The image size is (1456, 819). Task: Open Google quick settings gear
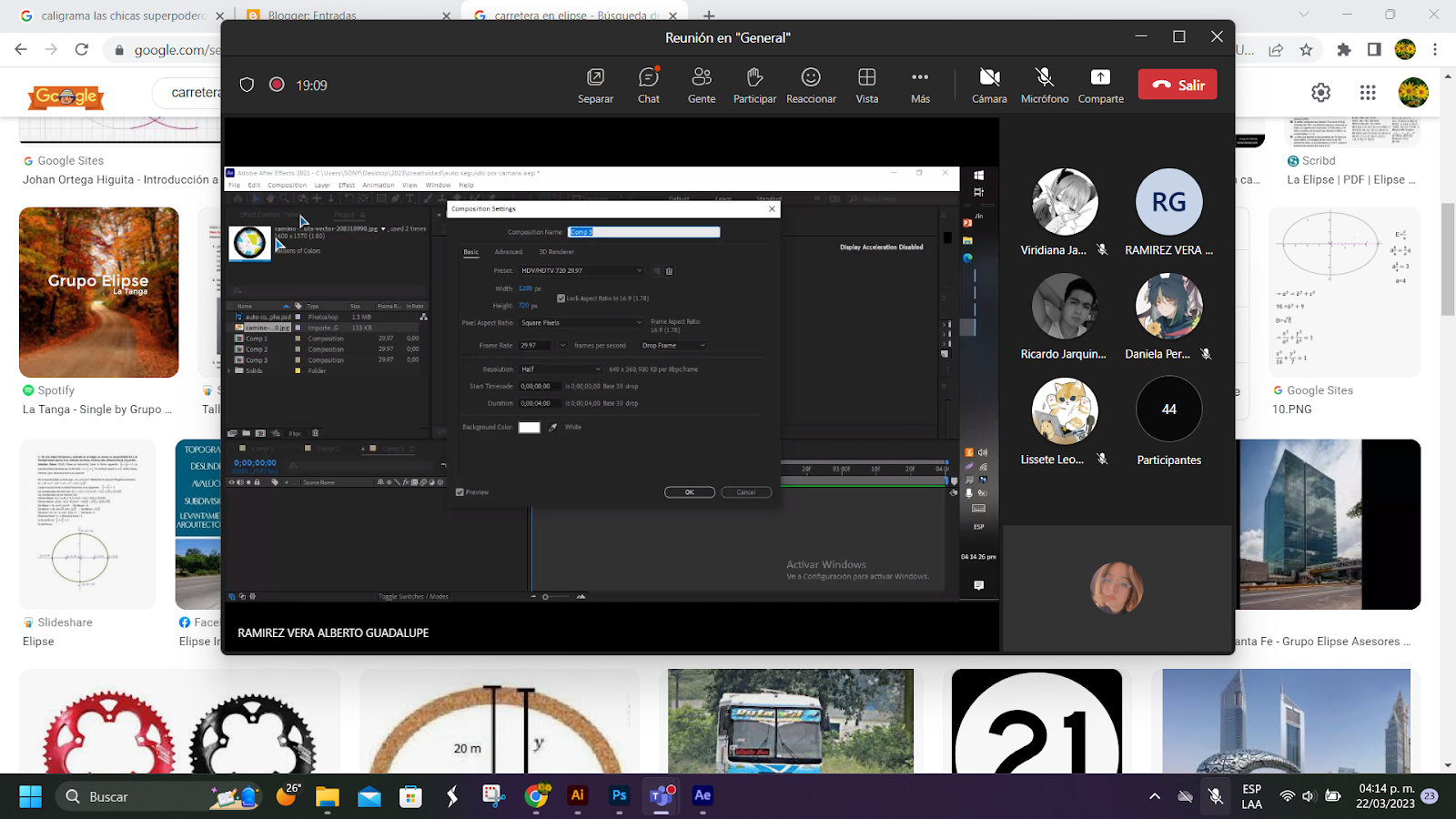[1320, 92]
